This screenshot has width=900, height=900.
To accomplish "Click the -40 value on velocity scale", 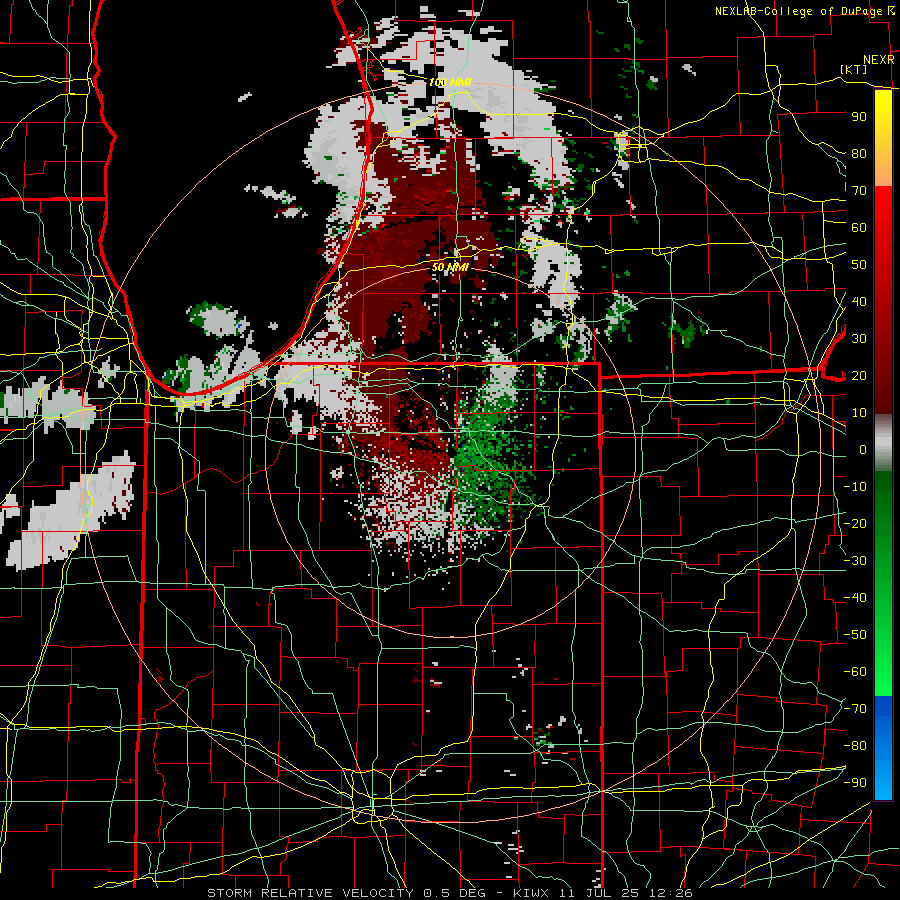I will (x=855, y=598).
